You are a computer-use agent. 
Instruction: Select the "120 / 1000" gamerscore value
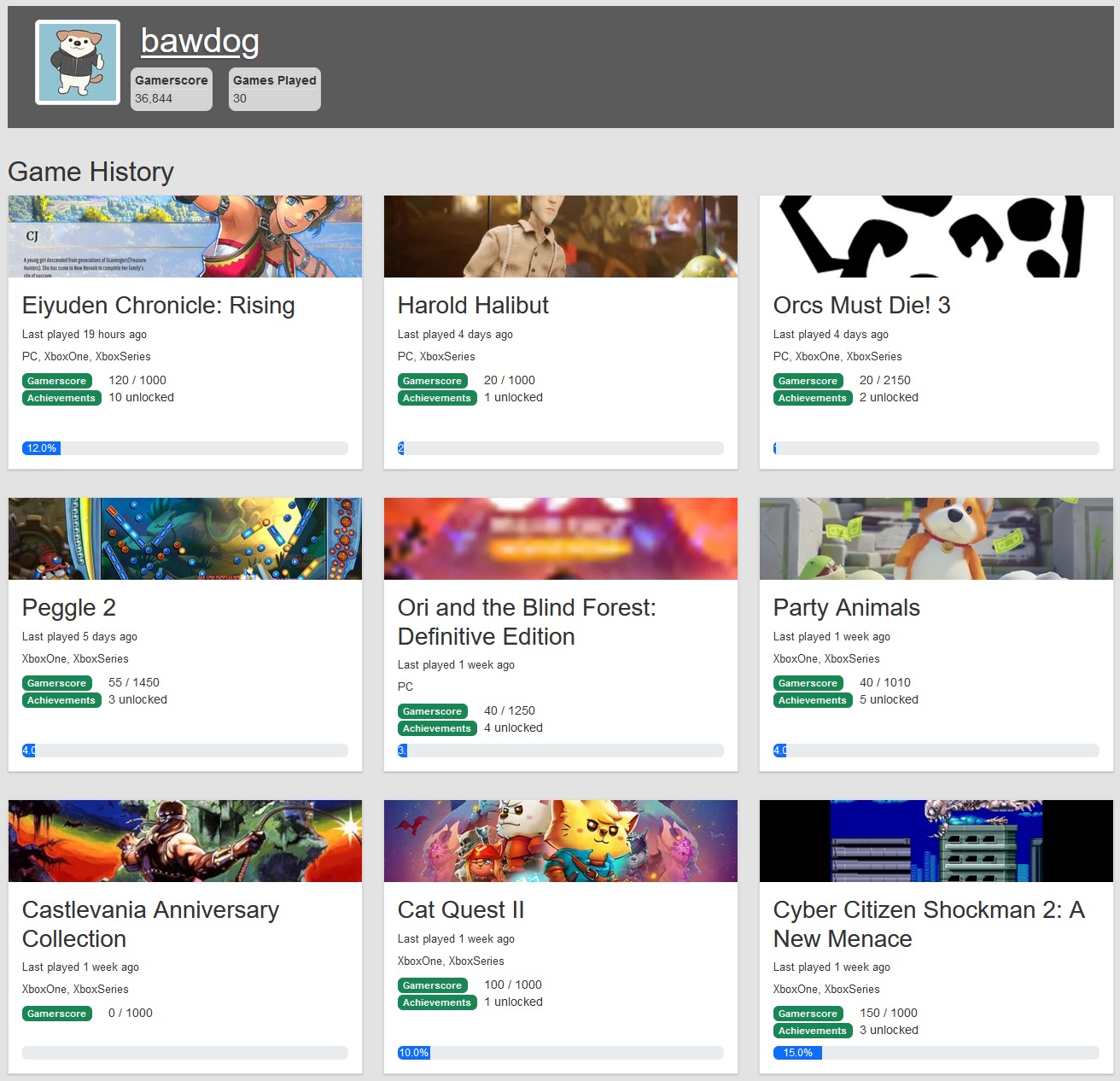(x=137, y=380)
